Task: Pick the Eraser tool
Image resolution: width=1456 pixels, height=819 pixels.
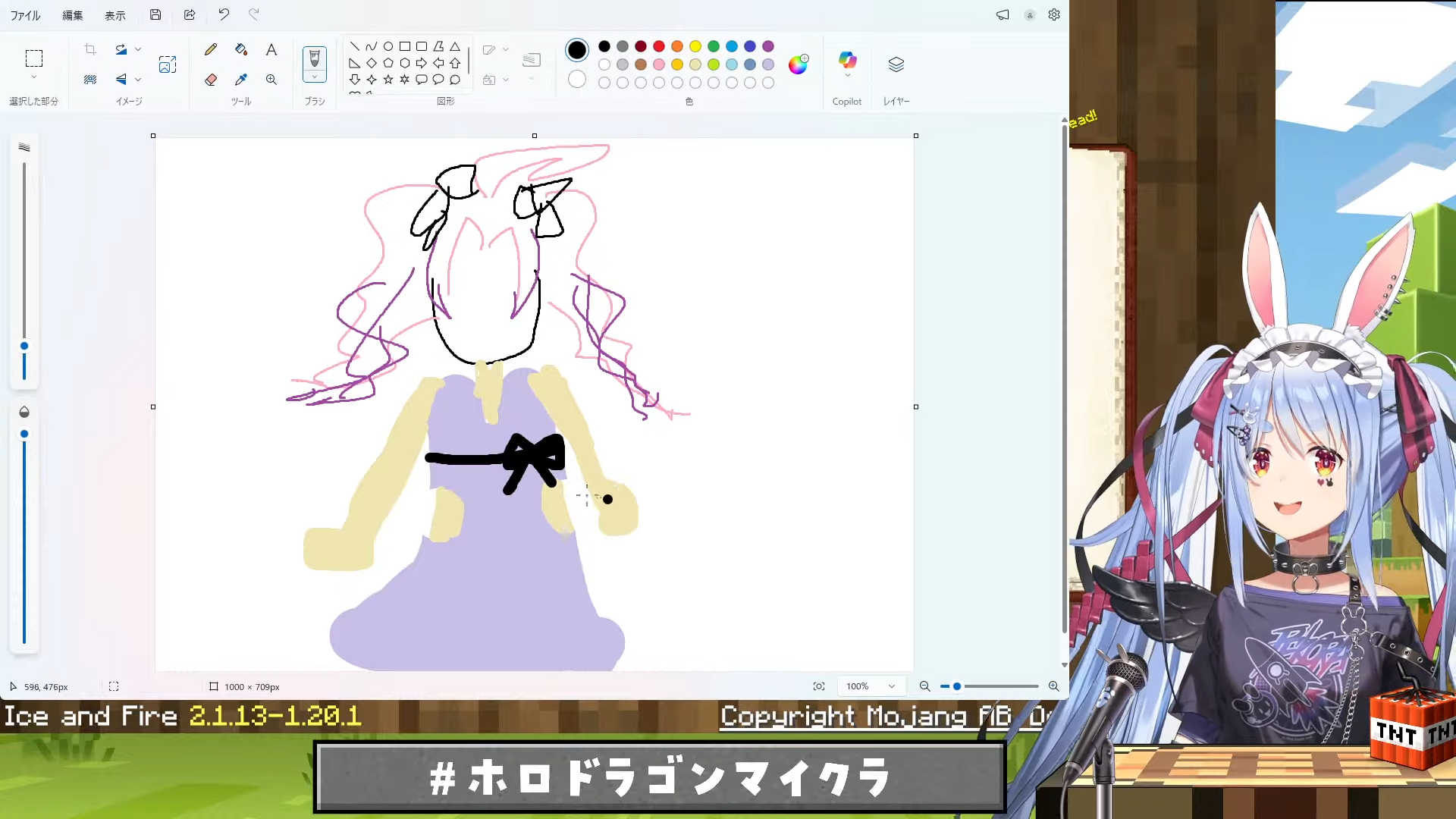Action: 211,80
